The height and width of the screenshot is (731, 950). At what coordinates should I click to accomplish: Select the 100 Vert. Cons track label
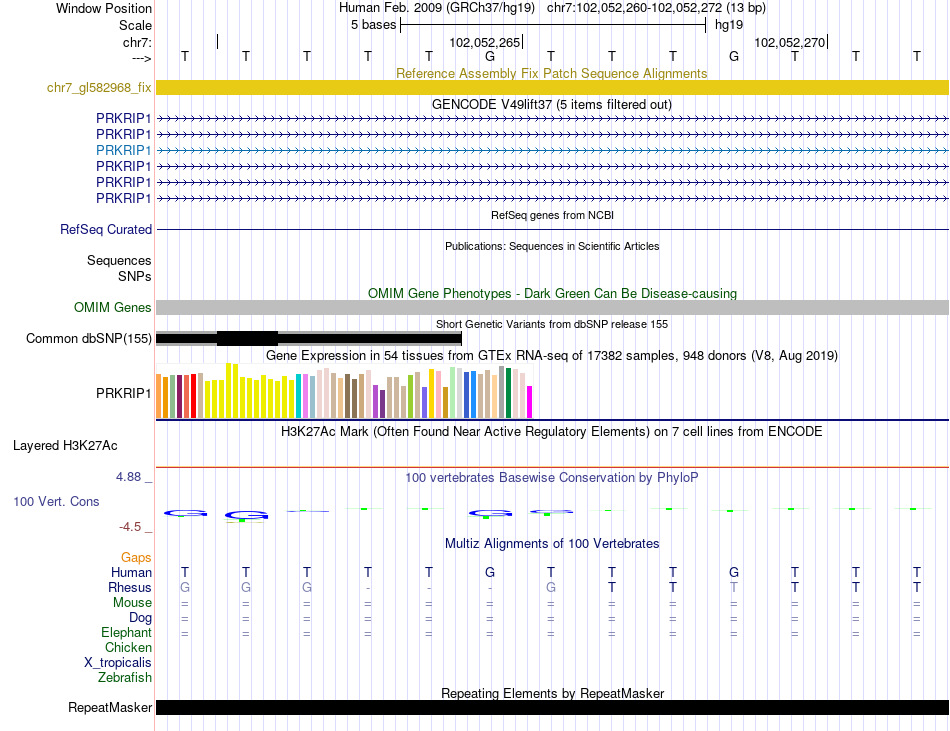tap(56, 501)
